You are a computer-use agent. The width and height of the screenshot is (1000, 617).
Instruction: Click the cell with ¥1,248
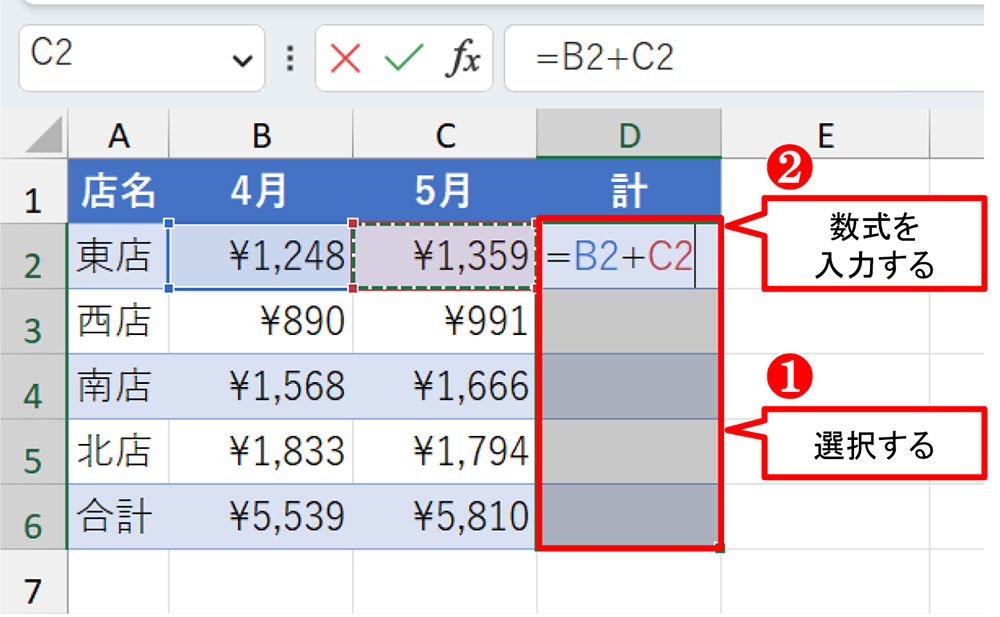(x=261, y=256)
